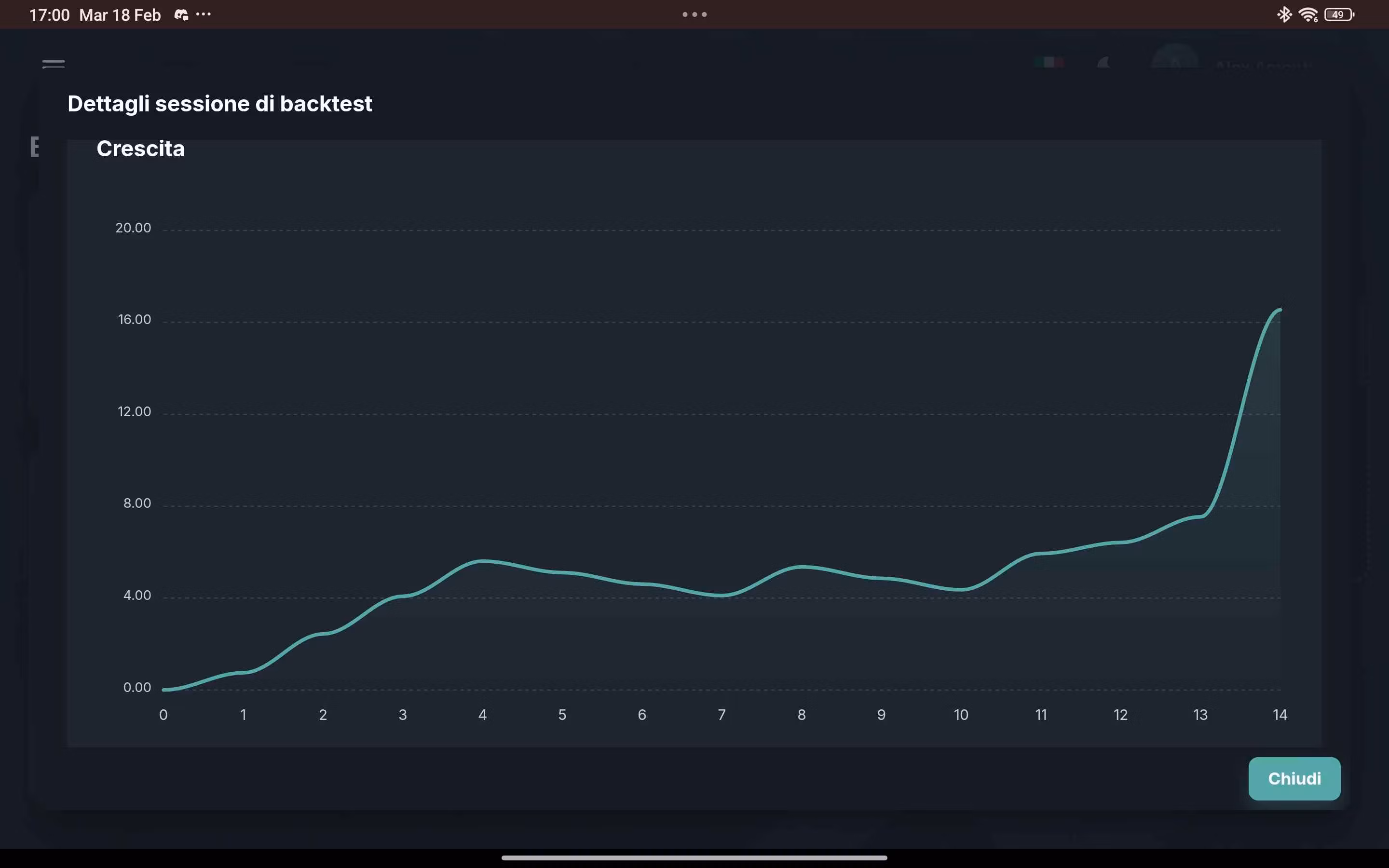Image resolution: width=1389 pixels, height=868 pixels.
Task: Click the growth curve at x-axis 4
Action: 483,561
